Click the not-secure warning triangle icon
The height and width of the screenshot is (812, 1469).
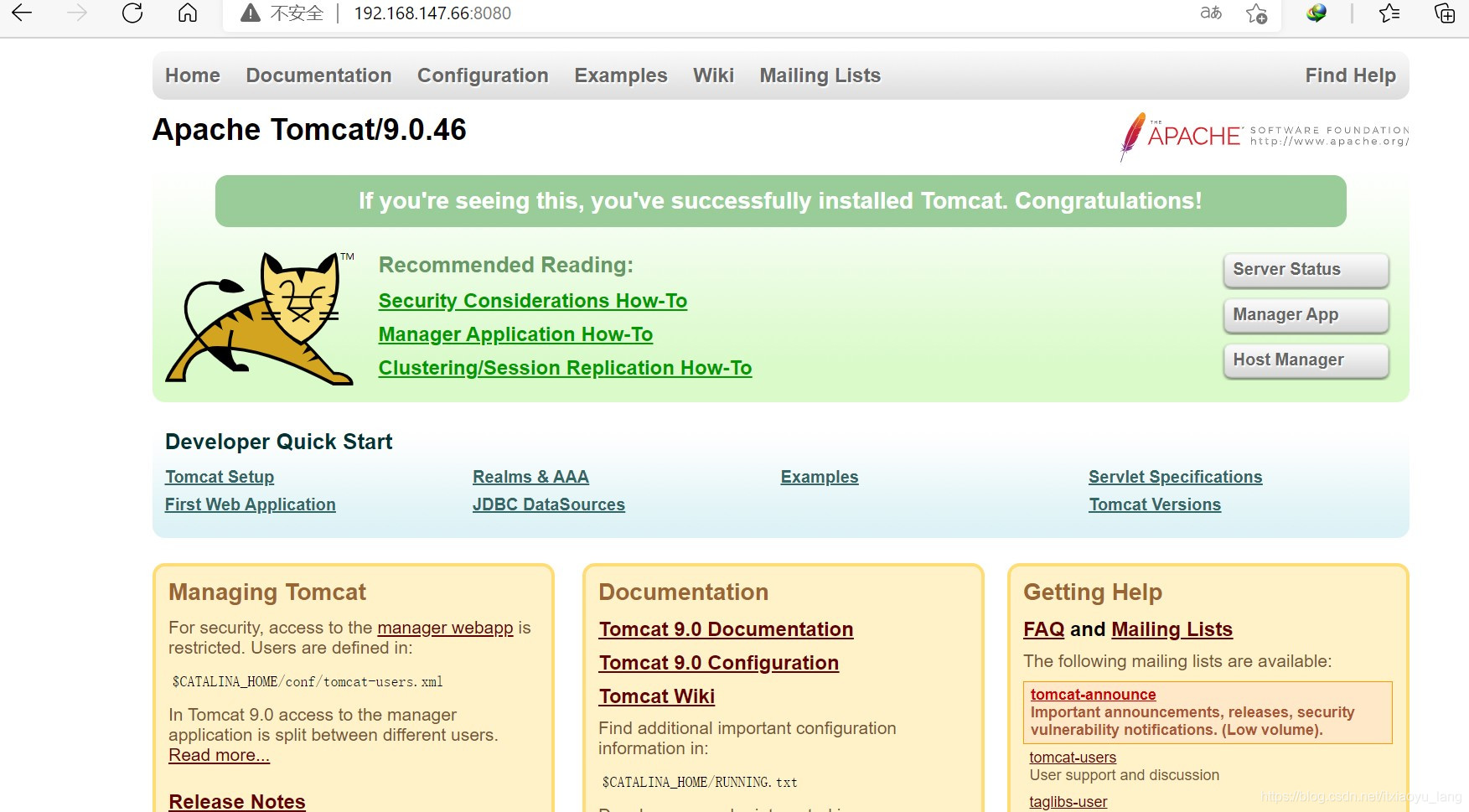250,13
